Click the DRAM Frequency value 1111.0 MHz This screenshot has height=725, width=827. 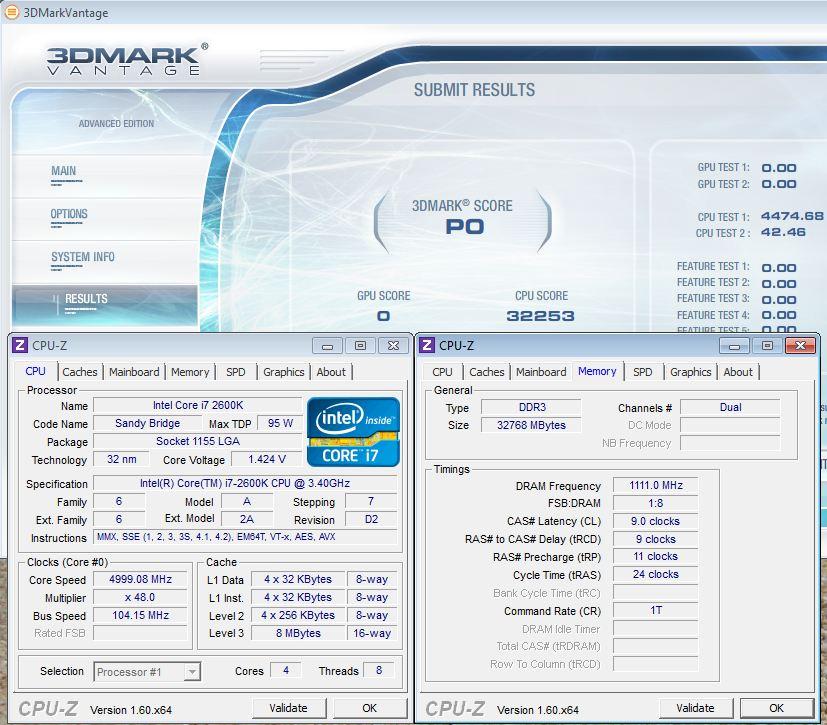(656, 486)
